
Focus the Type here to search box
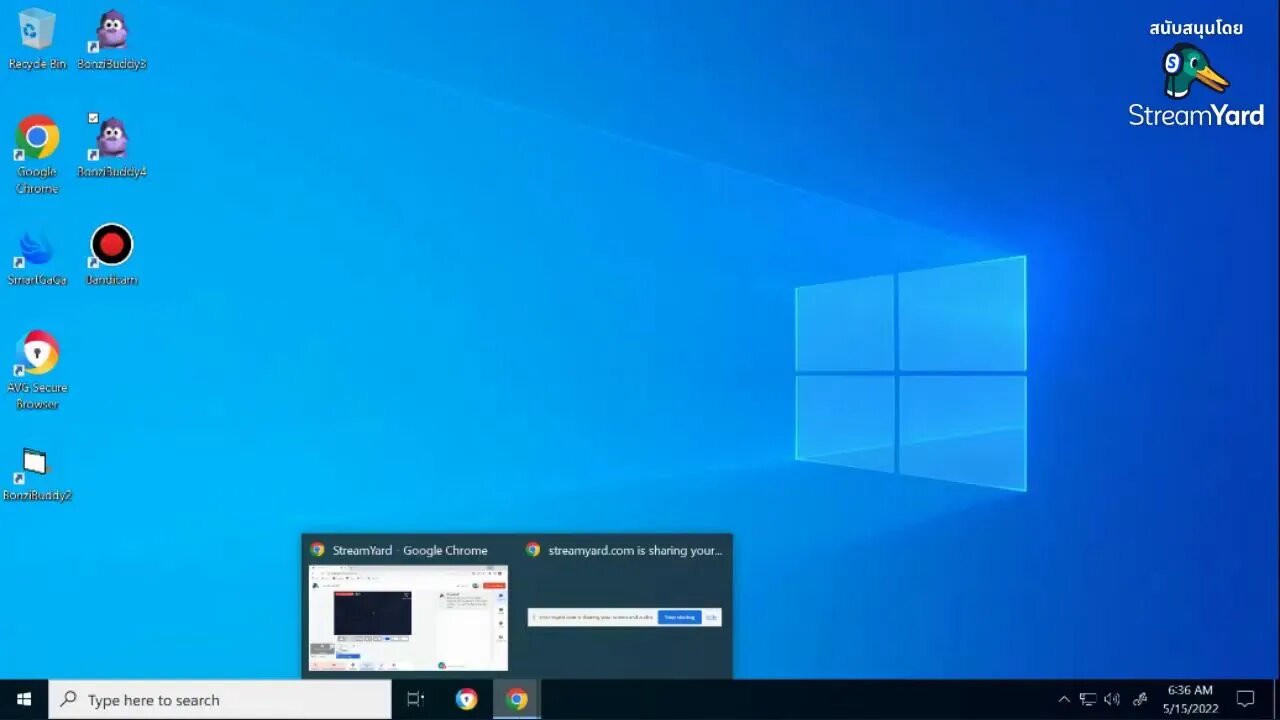point(220,700)
